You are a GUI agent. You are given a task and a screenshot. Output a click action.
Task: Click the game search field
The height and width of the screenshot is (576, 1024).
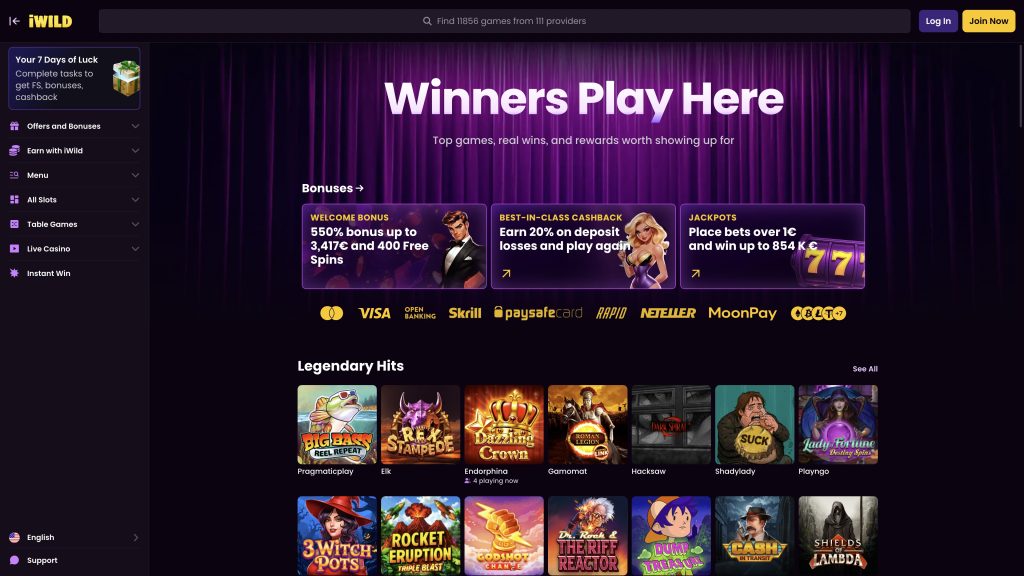pyautogui.click(x=504, y=21)
